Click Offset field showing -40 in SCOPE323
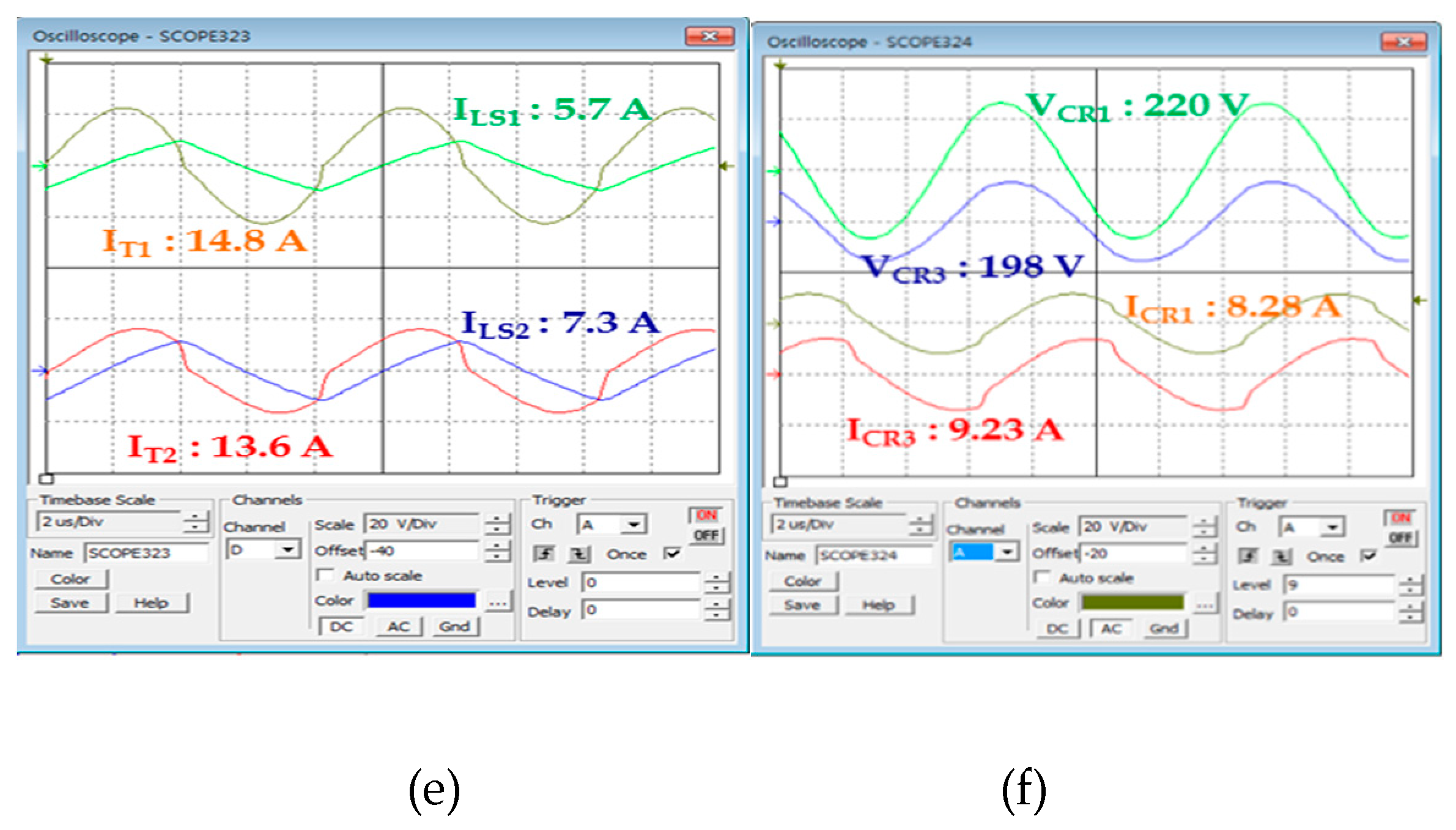This screenshot has height=830, width=1456. [x=422, y=551]
